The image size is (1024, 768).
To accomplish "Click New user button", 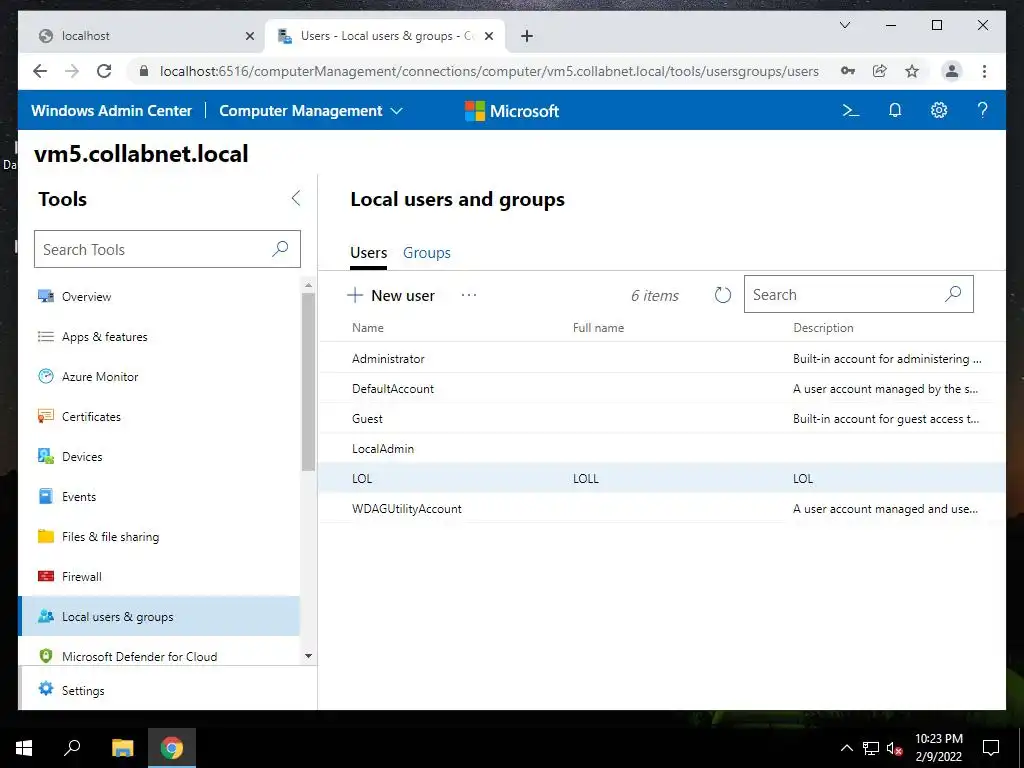I will coord(391,295).
